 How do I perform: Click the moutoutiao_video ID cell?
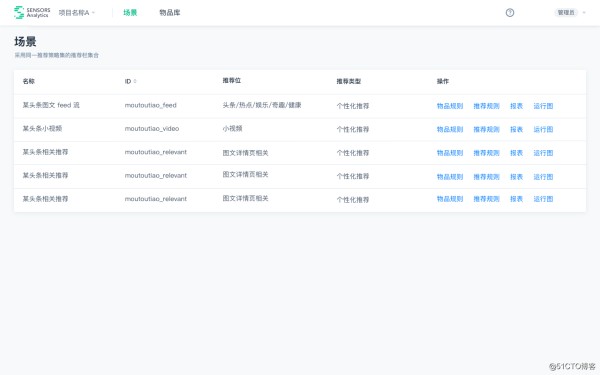click(x=152, y=129)
